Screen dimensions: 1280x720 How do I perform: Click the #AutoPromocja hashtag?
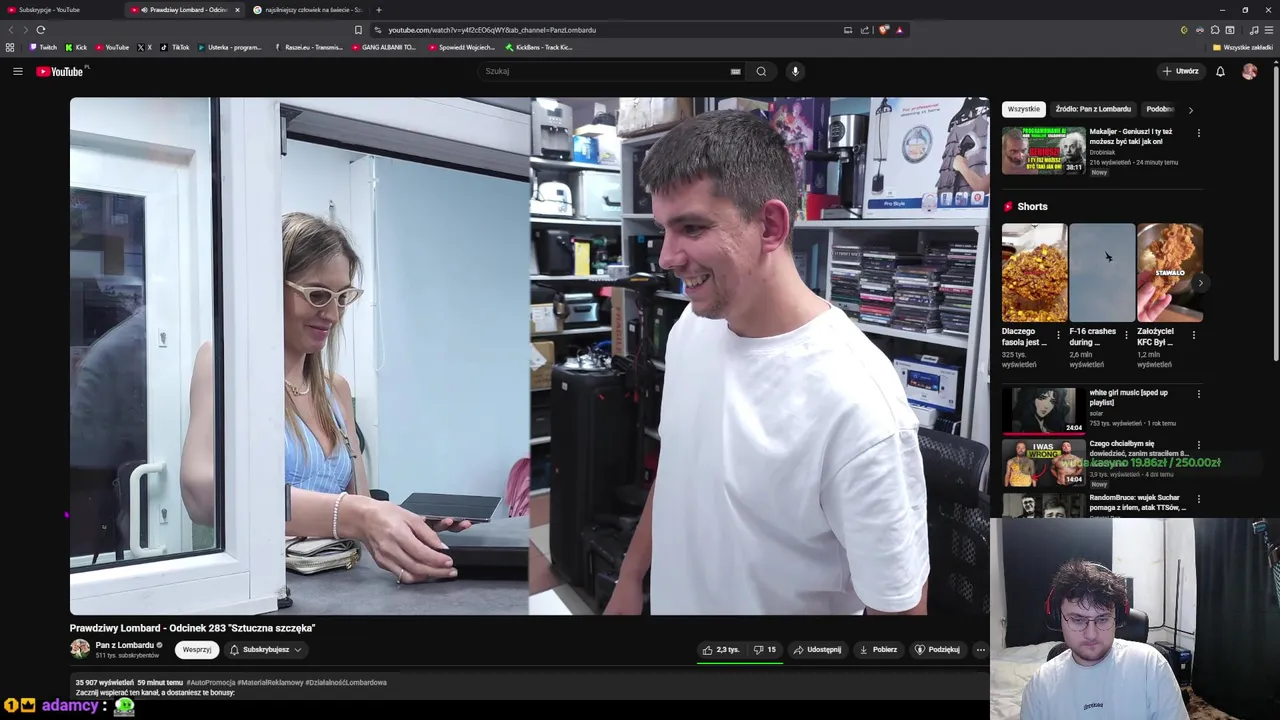click(210, 682)
